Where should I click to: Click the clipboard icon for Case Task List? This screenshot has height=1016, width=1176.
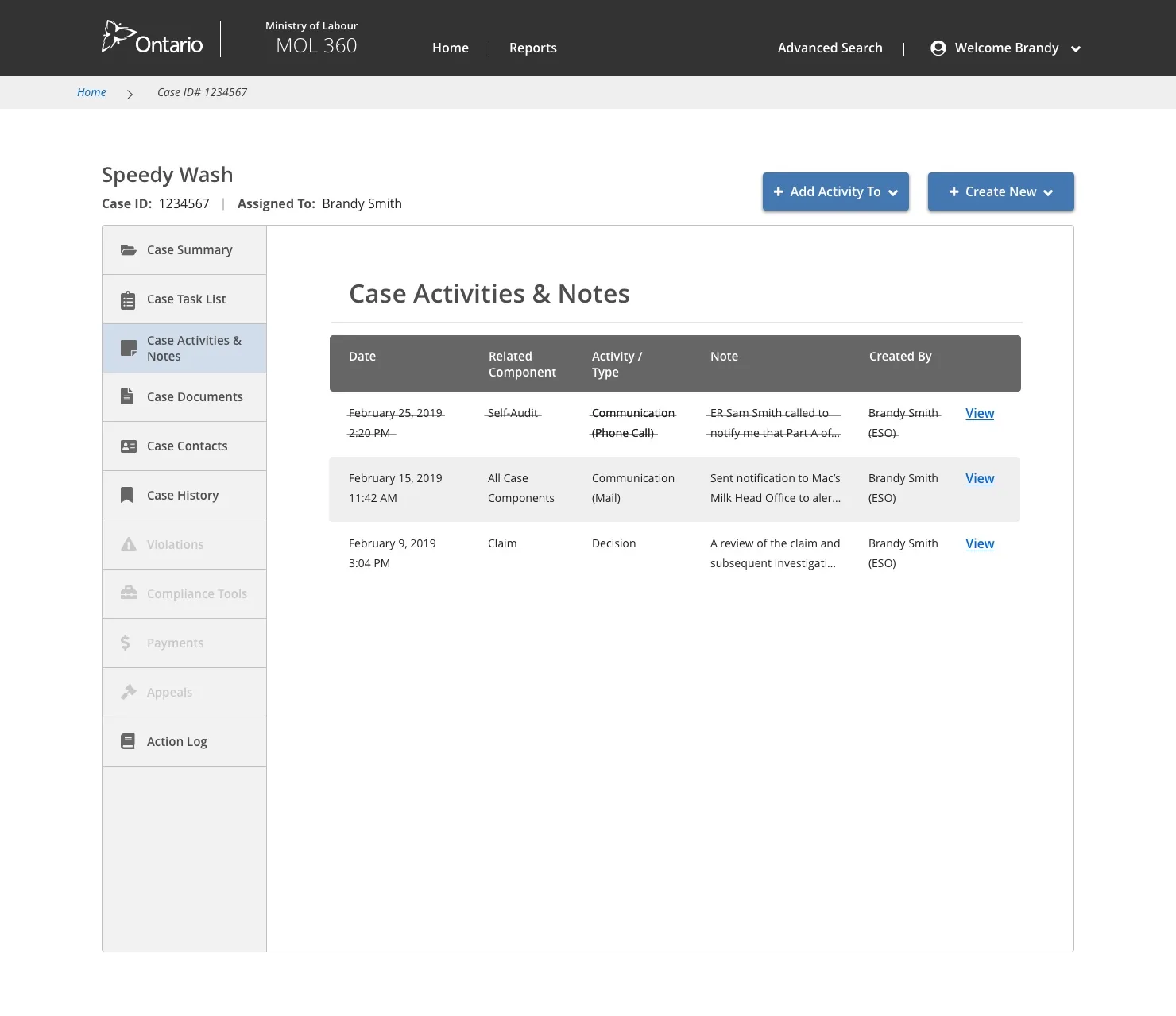pos(128,300)
